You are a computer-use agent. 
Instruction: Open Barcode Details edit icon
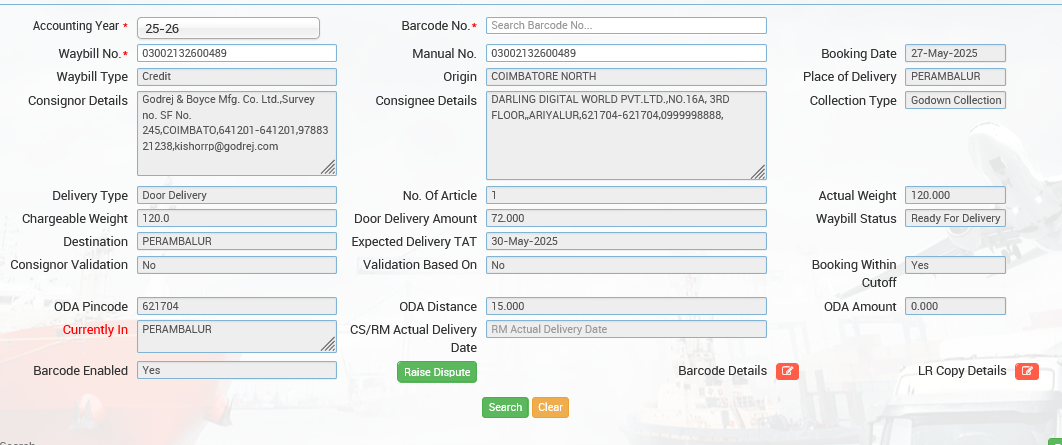787,371
